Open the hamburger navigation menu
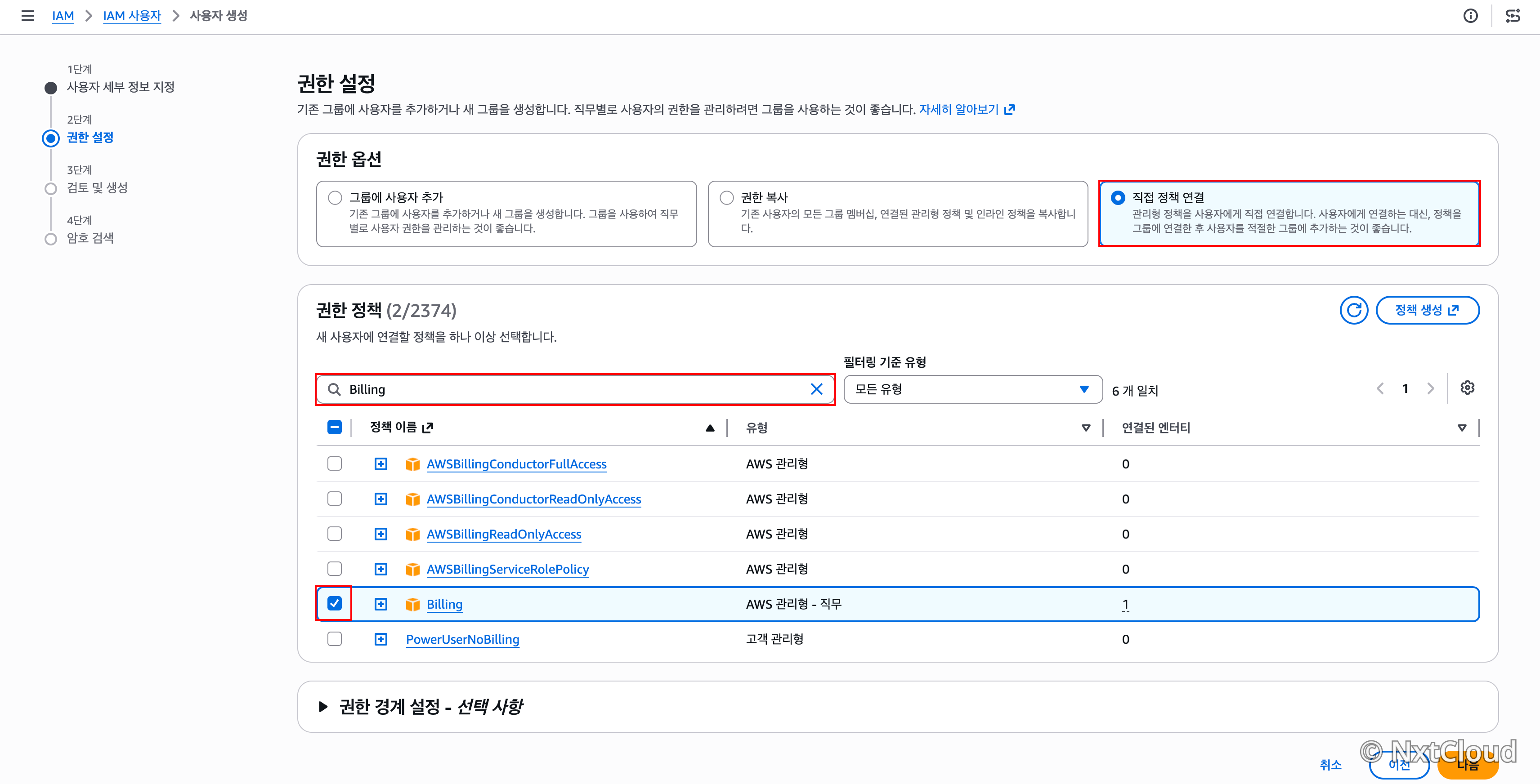 (x=27, y=16)
